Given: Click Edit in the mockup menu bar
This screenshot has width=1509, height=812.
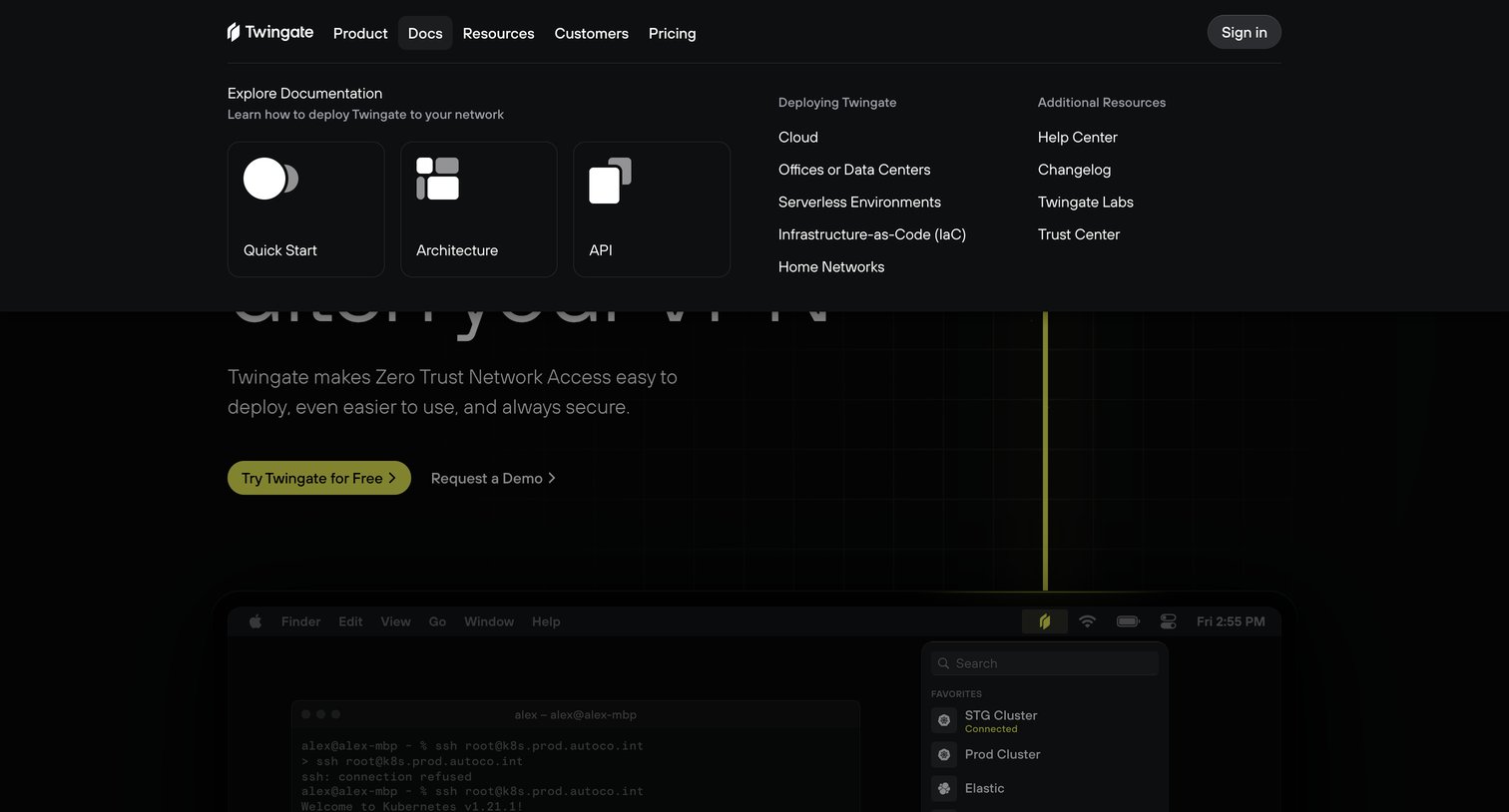Looking at the screenshot, I should tap(350, 621).
